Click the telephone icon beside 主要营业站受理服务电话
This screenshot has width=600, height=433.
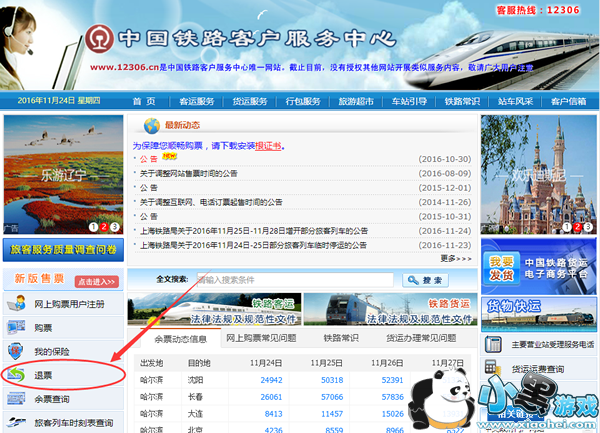[493, 344]
